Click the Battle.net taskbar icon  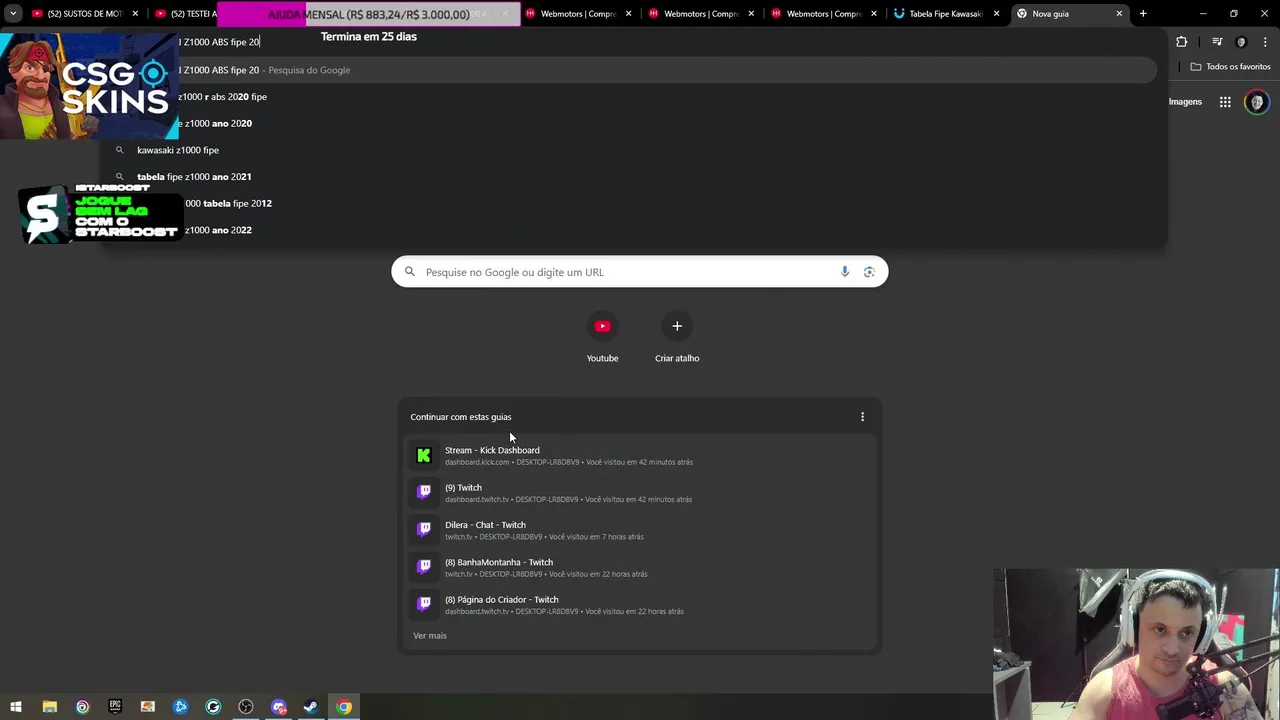(180, 707)
